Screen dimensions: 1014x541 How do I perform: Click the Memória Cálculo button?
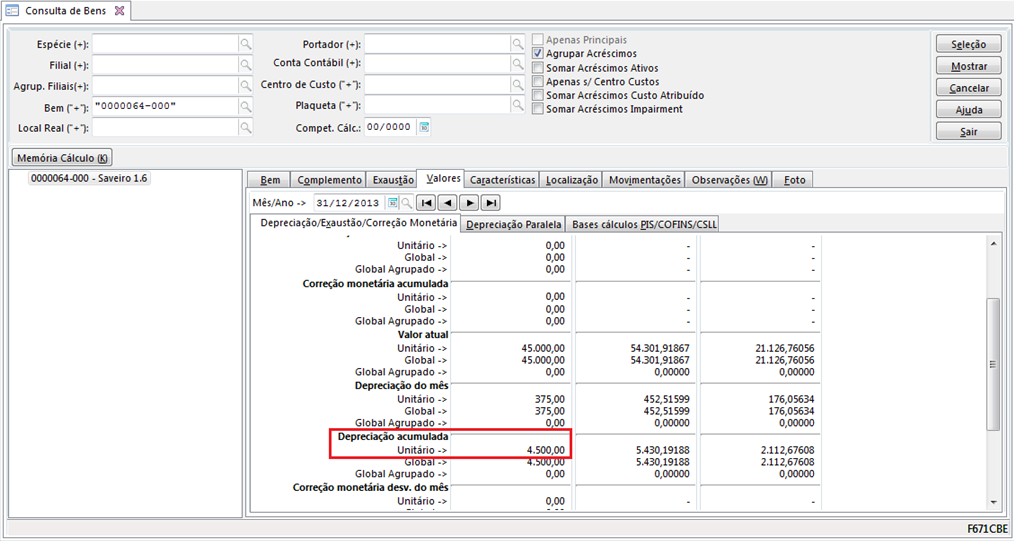62,158
